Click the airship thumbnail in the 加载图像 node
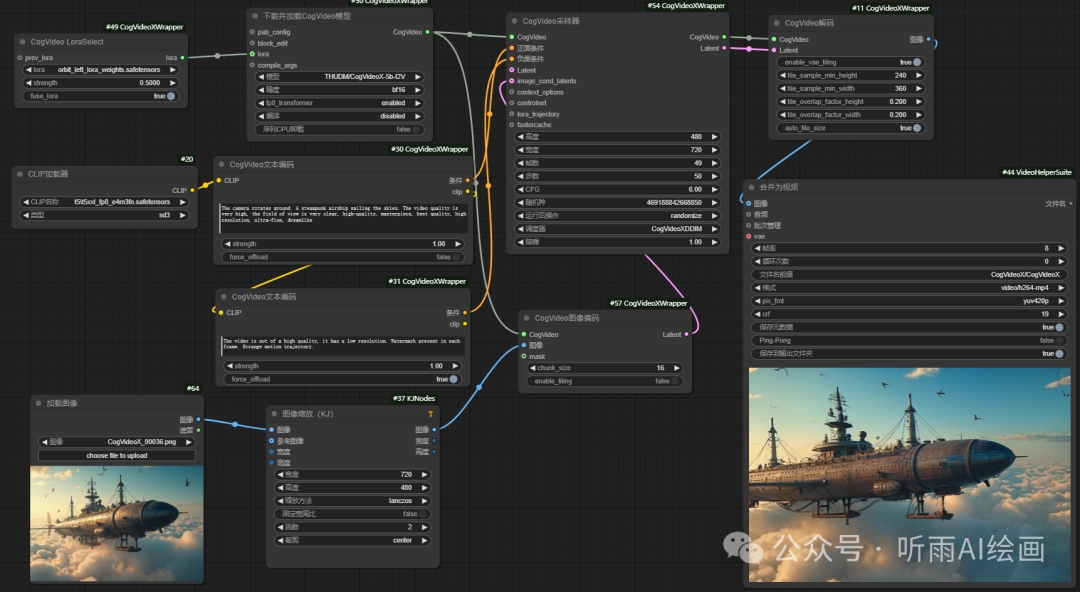This screenshot has height=592, width=1080. [117, 524]
